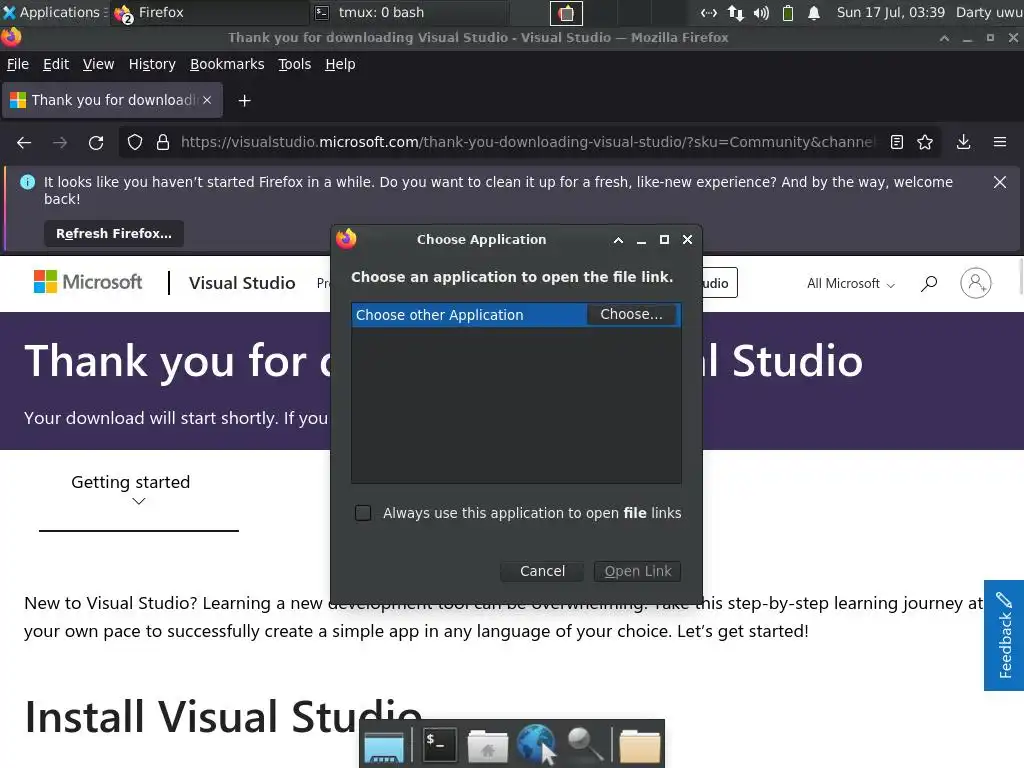Bookmark this page with star icon
This screenshot has width=1024, height=768.
coord(925,142)
